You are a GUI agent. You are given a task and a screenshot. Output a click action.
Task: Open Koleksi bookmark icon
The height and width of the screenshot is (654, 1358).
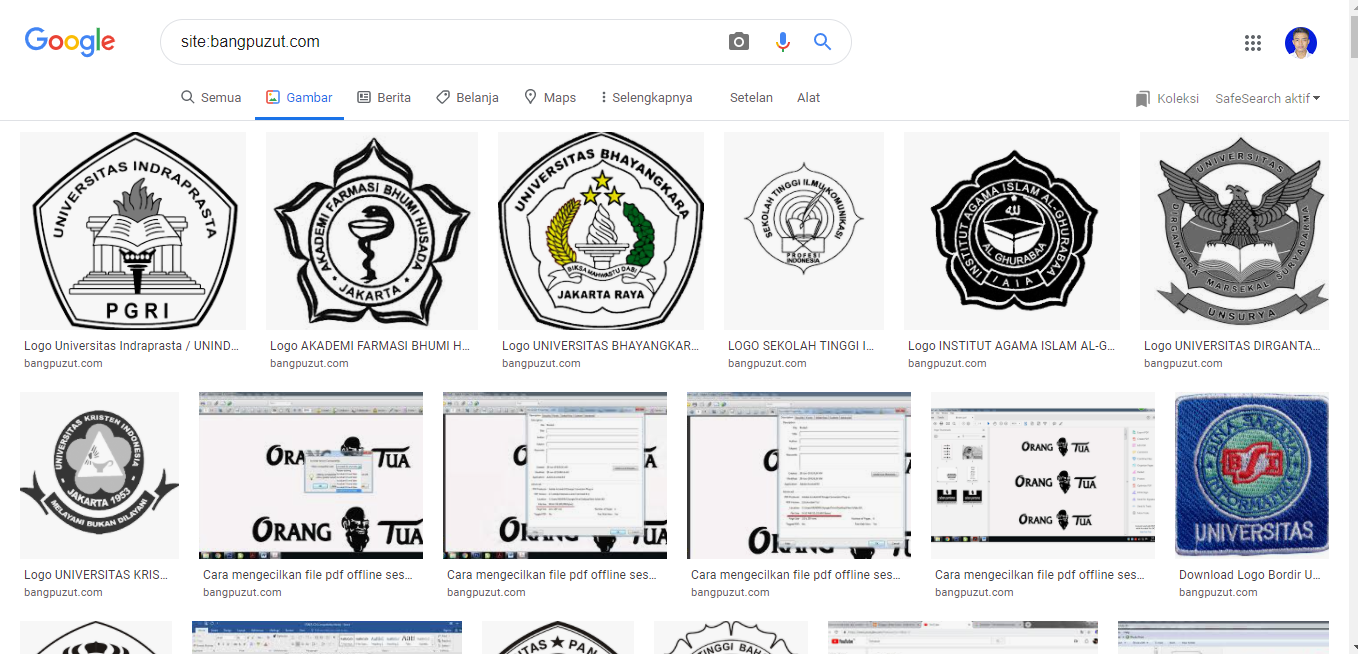[1143, 98]
